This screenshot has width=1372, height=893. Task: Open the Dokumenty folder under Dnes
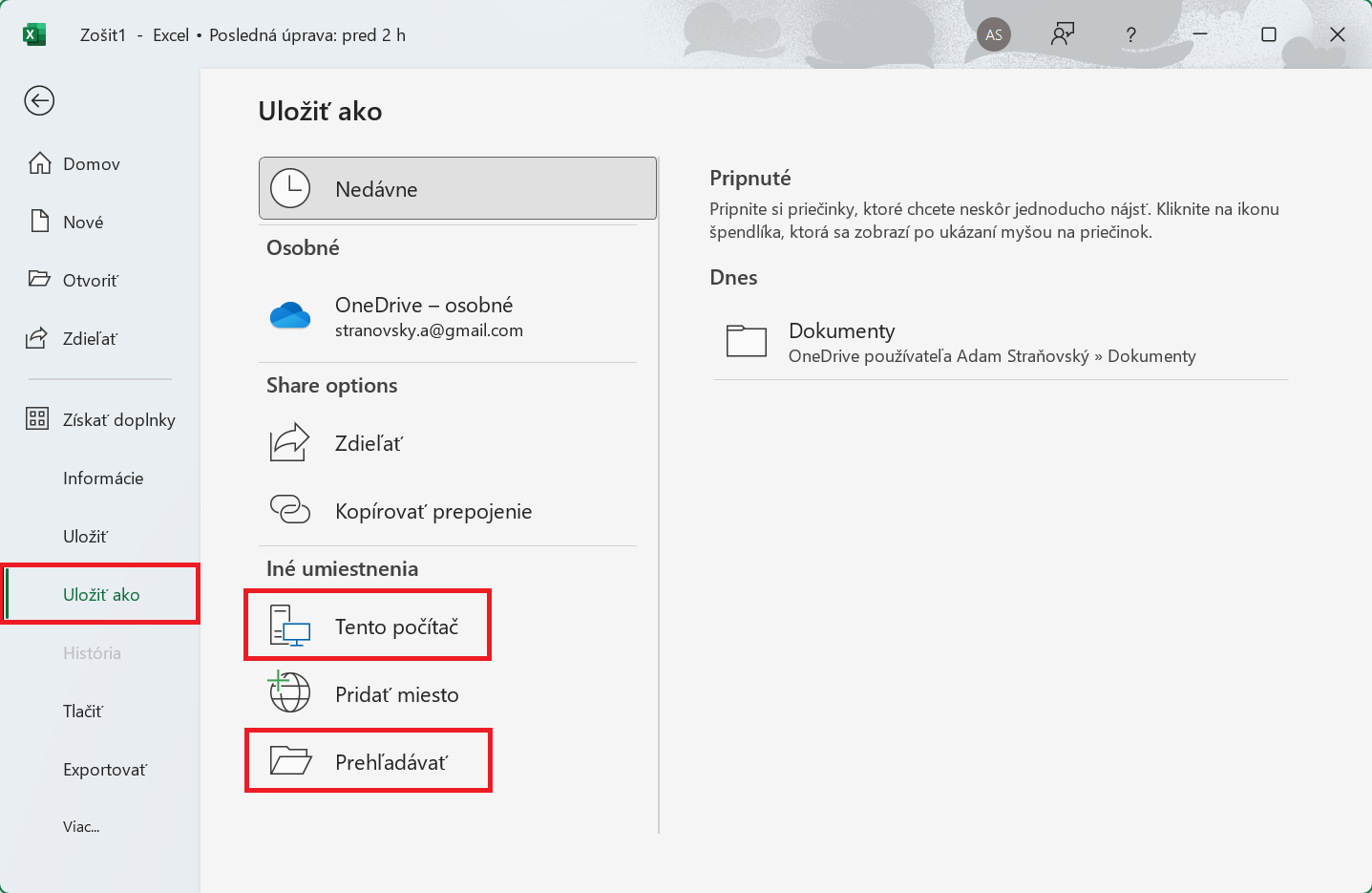pyautogui.click(x=1000, y=343)
